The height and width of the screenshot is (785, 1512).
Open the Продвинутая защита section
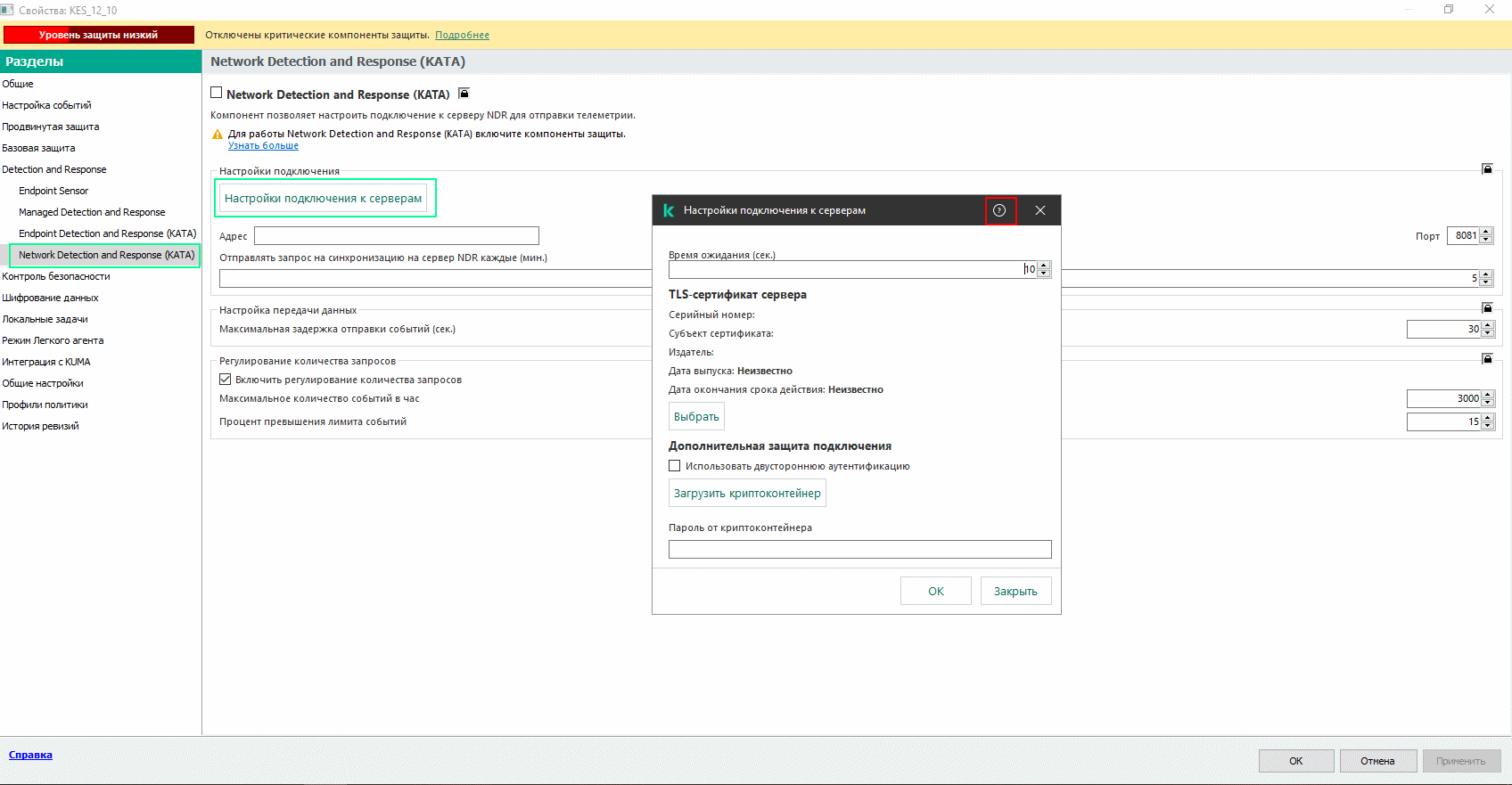[50, 127]
